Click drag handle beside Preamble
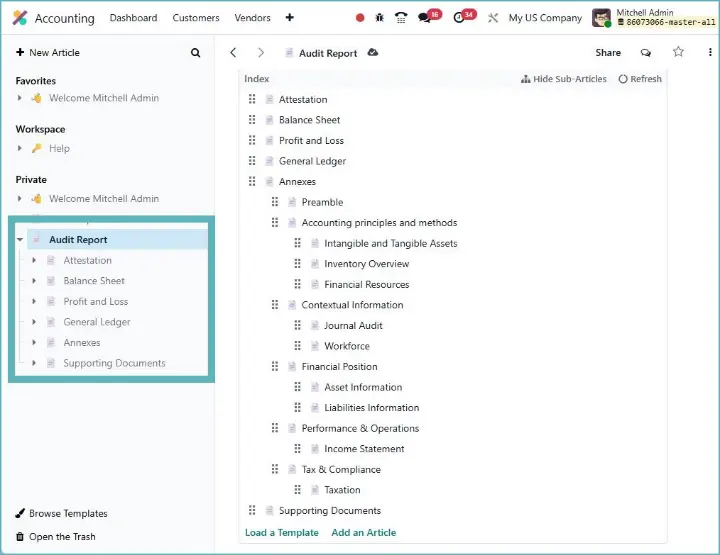720x555 pixels. click(275, 202)
